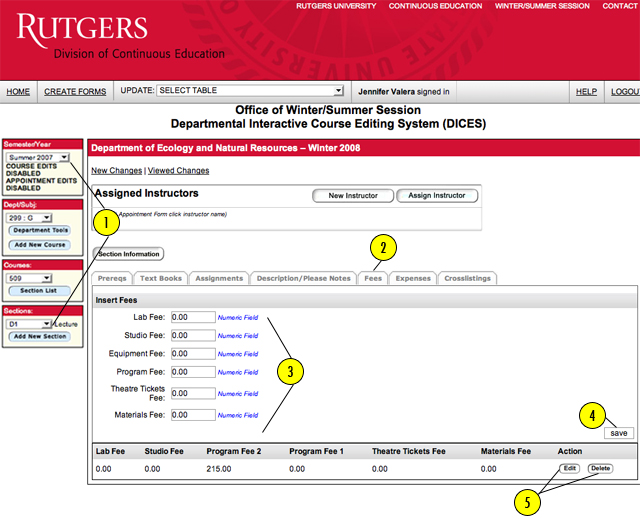This screenshot has width=640, height=525.
Task: Click the Theatre Tickets Fee input field
Action: pos(193,394)
